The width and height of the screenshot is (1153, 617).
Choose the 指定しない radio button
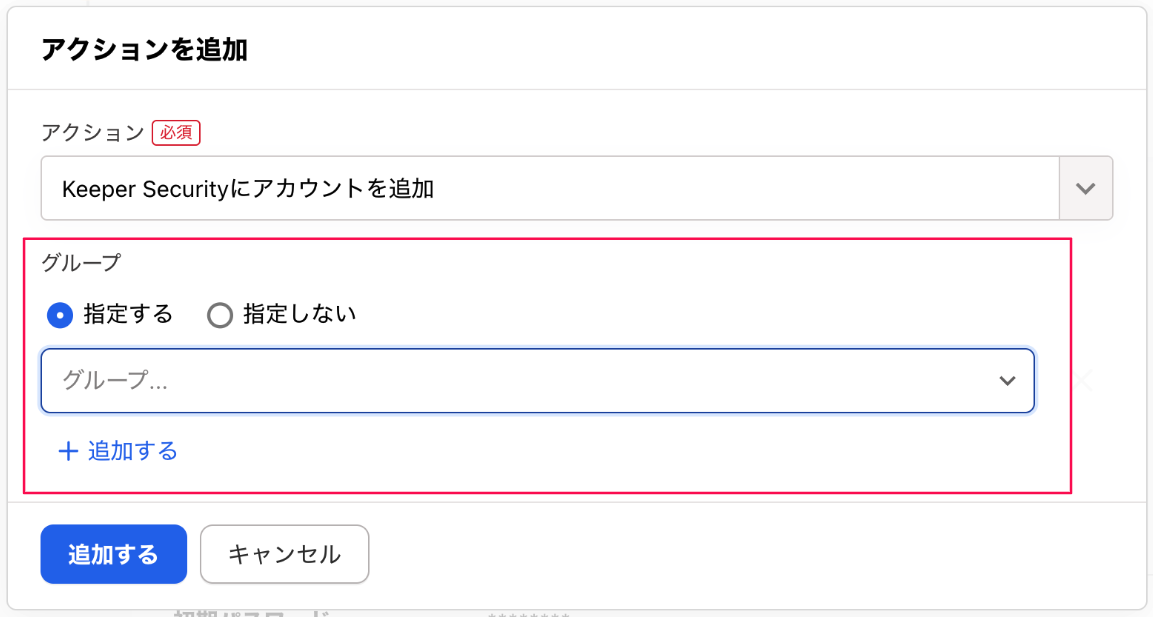(x=219, y=315)
